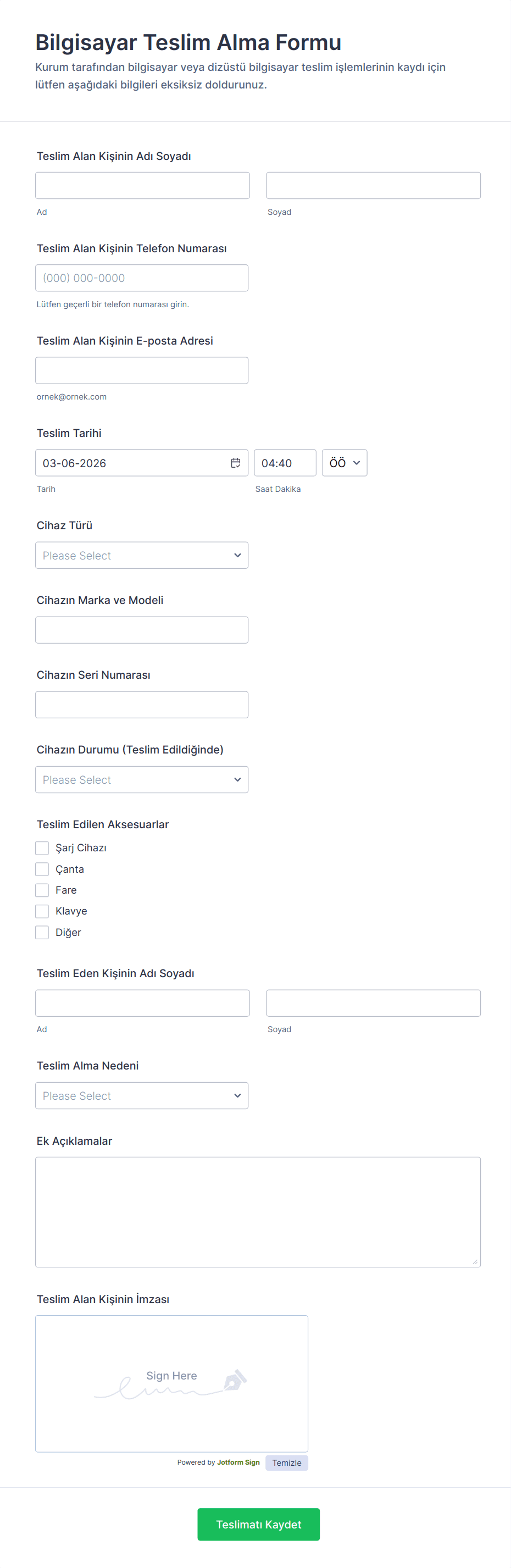Click the Sign Here signature pad
The height and width of the screenshot is (1568, 511).
(171, 1383)
